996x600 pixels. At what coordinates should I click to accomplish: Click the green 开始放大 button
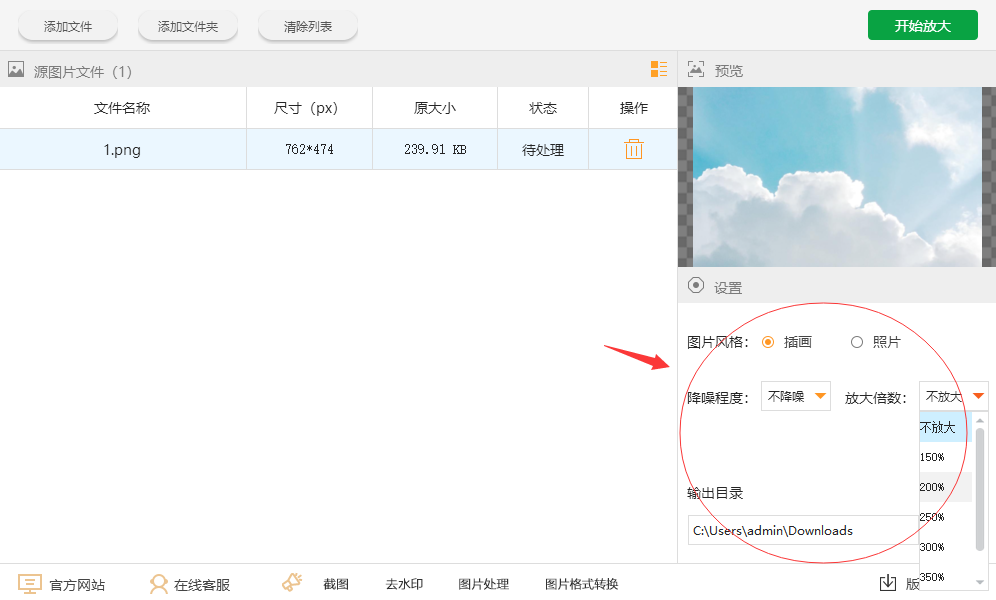click(x=922, y=26)
